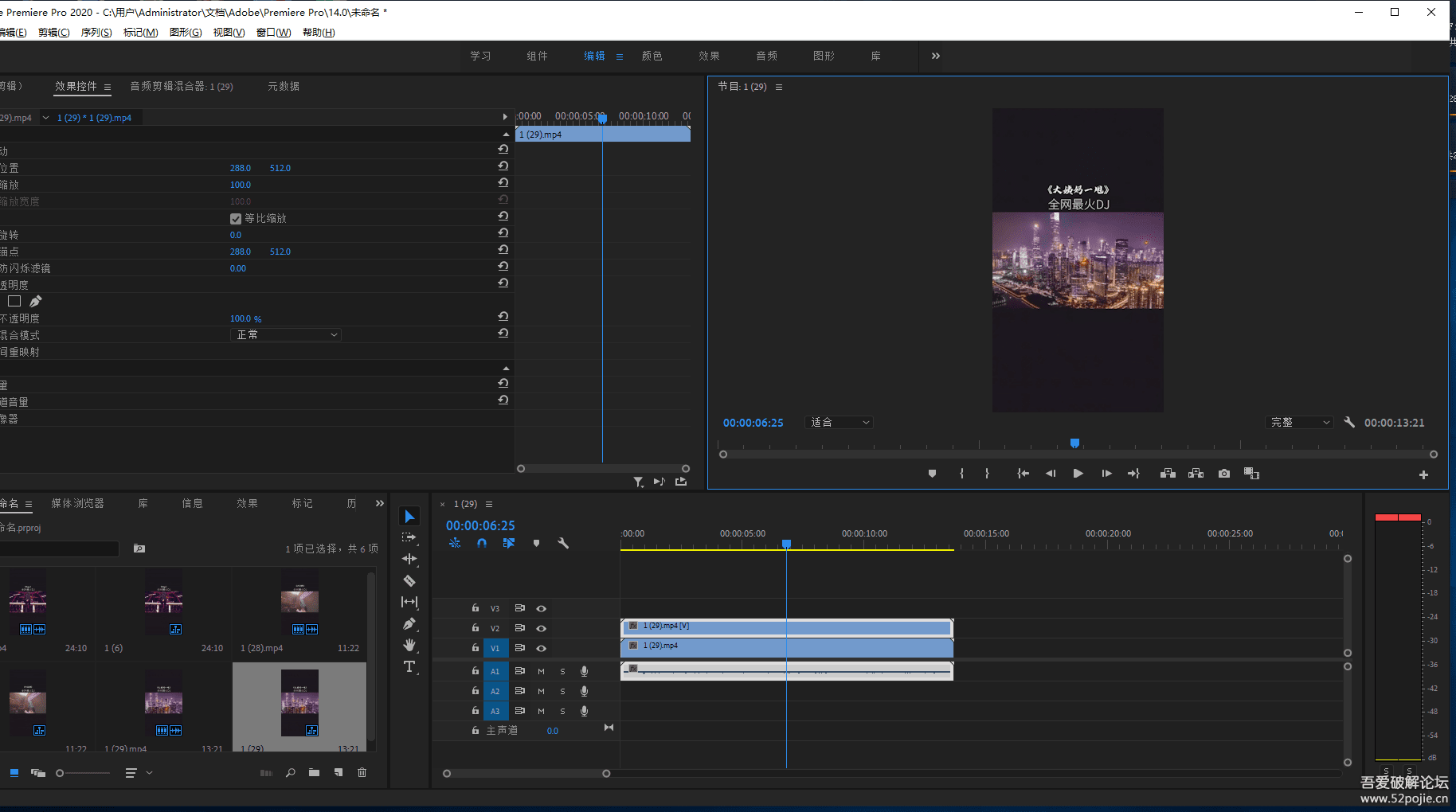Open the zoom level dropdown in program monitor
Screen dimensions: 1456x812
(x=840, y=423)
